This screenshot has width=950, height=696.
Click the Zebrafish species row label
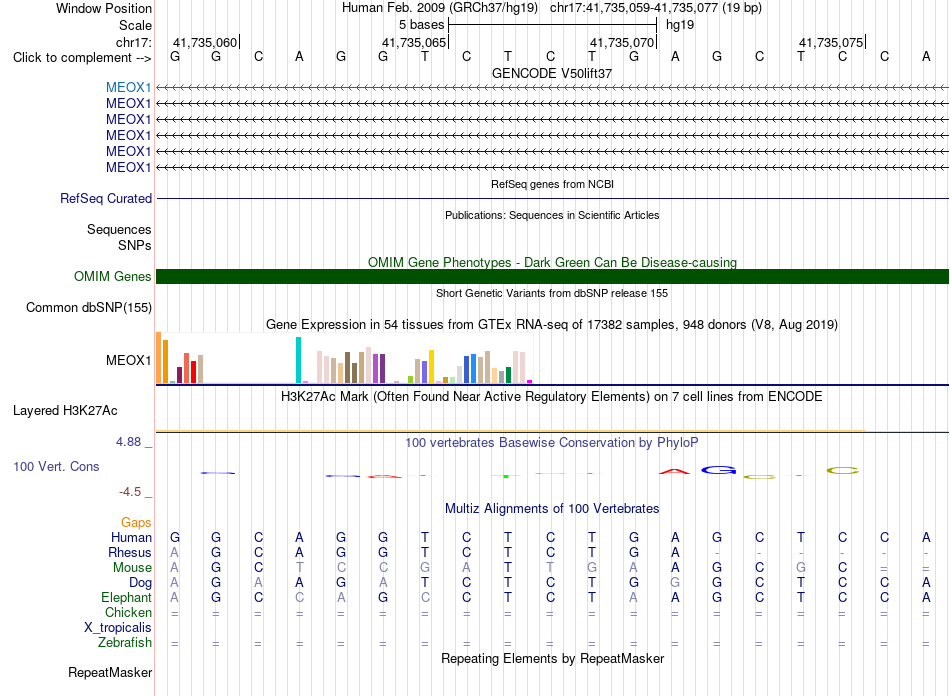pyautogui.click(x=124, y=642)
